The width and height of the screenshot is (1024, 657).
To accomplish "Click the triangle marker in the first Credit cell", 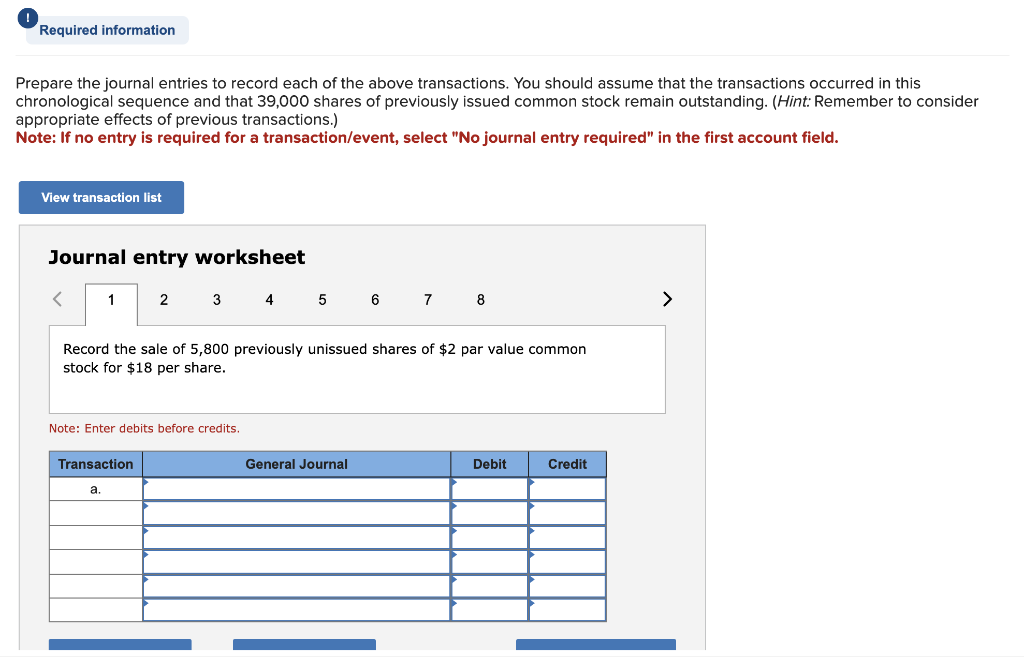I will (x=532, y=481).
